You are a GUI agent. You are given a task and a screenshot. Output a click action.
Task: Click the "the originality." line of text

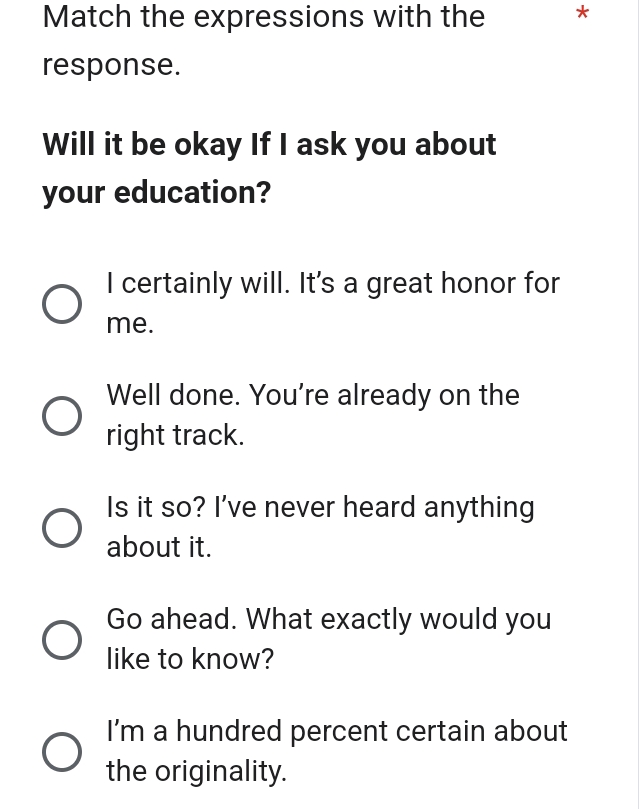(x=196, y=772)
